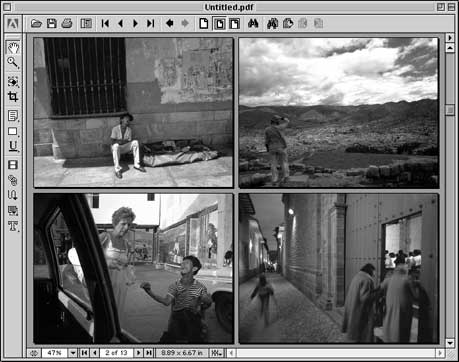Select the Hand tool
The height and width of the screenshot is (362, 459).
pos(13,48)
